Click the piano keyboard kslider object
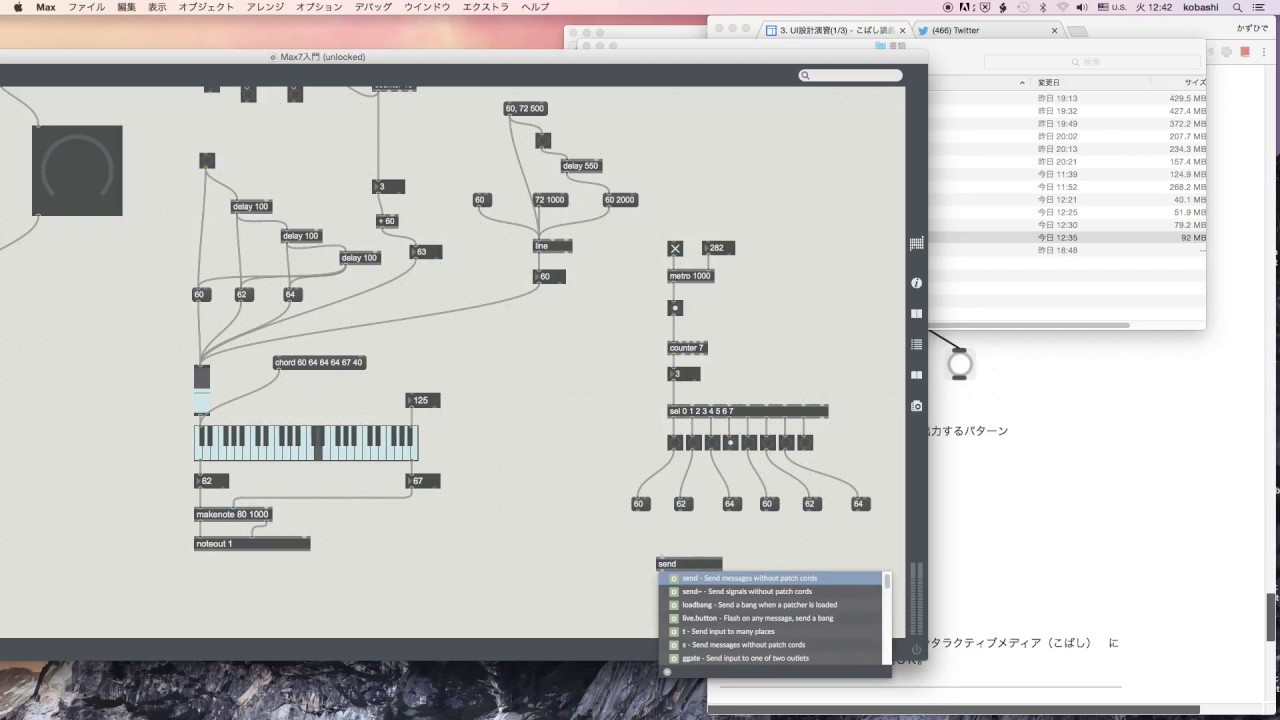 click(x=306, y=443)
